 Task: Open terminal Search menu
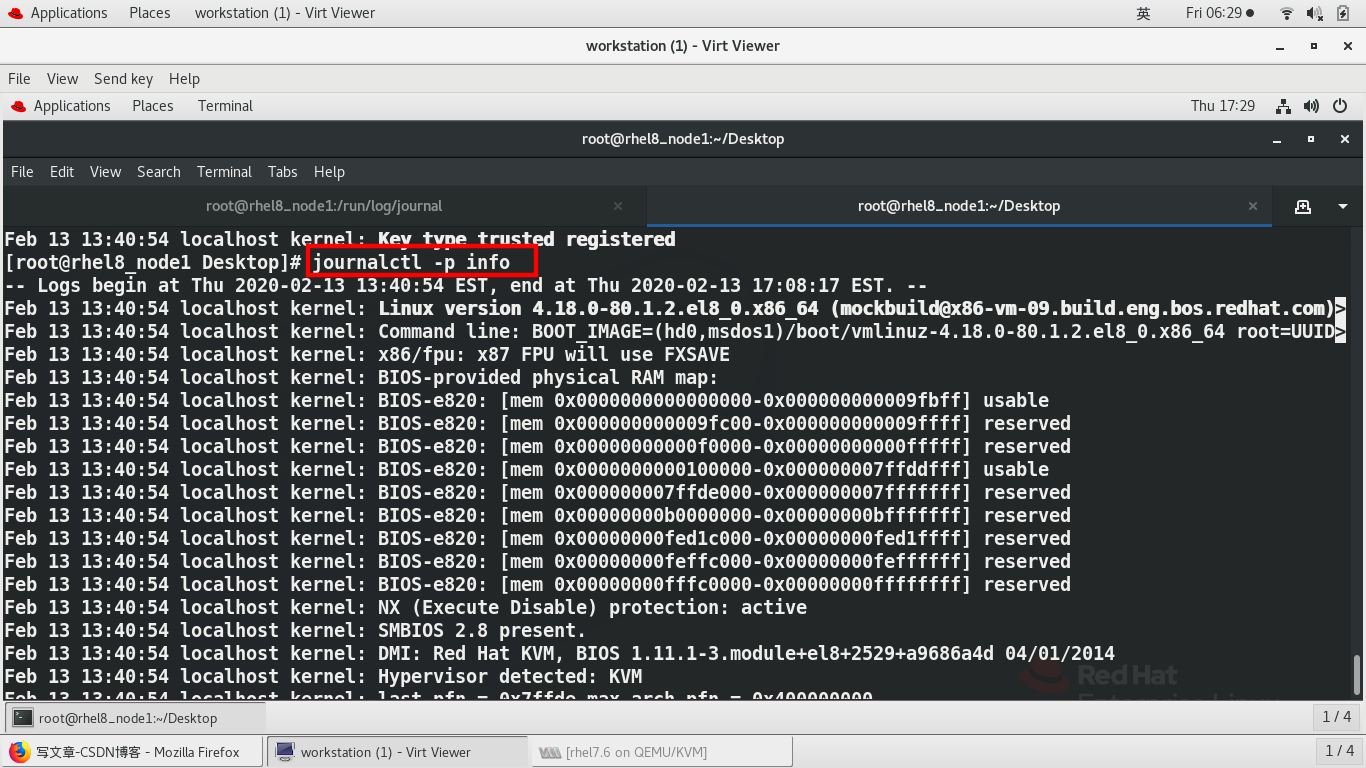(x=159, y=172)
